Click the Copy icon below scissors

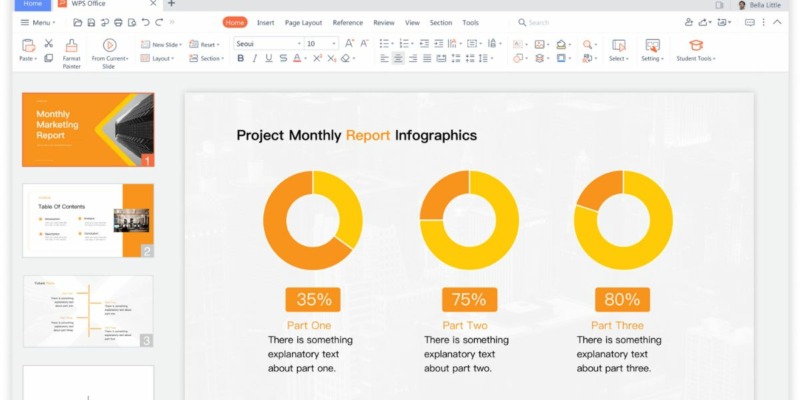[x=48, y=58]
